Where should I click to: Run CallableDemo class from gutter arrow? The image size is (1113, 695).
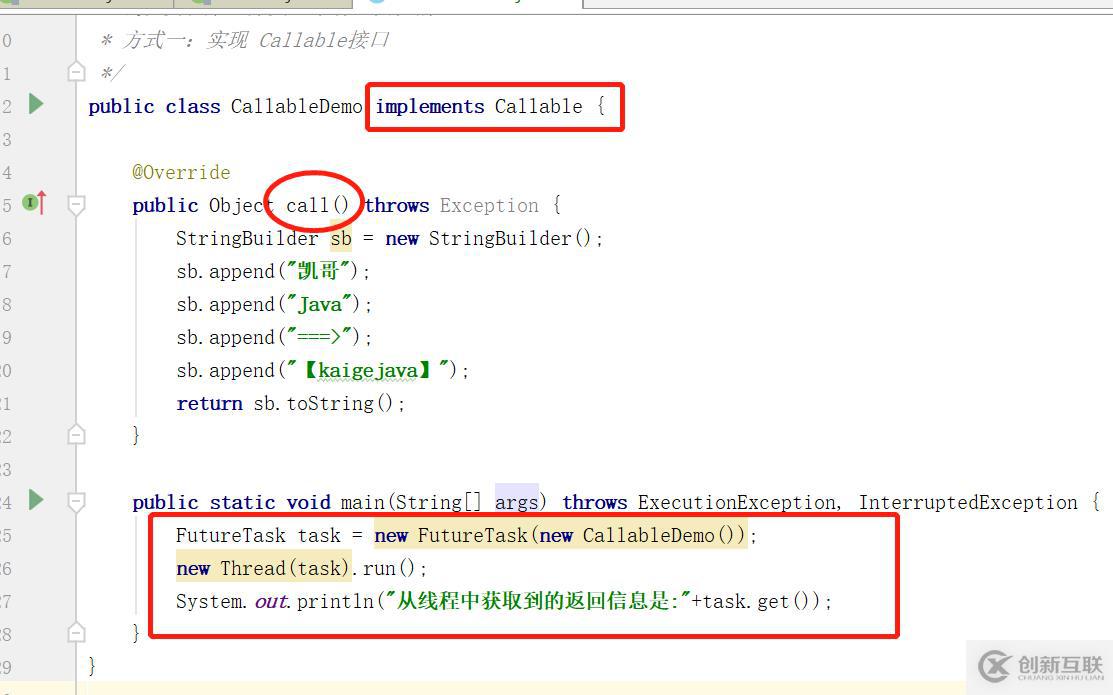pos(35,104)
